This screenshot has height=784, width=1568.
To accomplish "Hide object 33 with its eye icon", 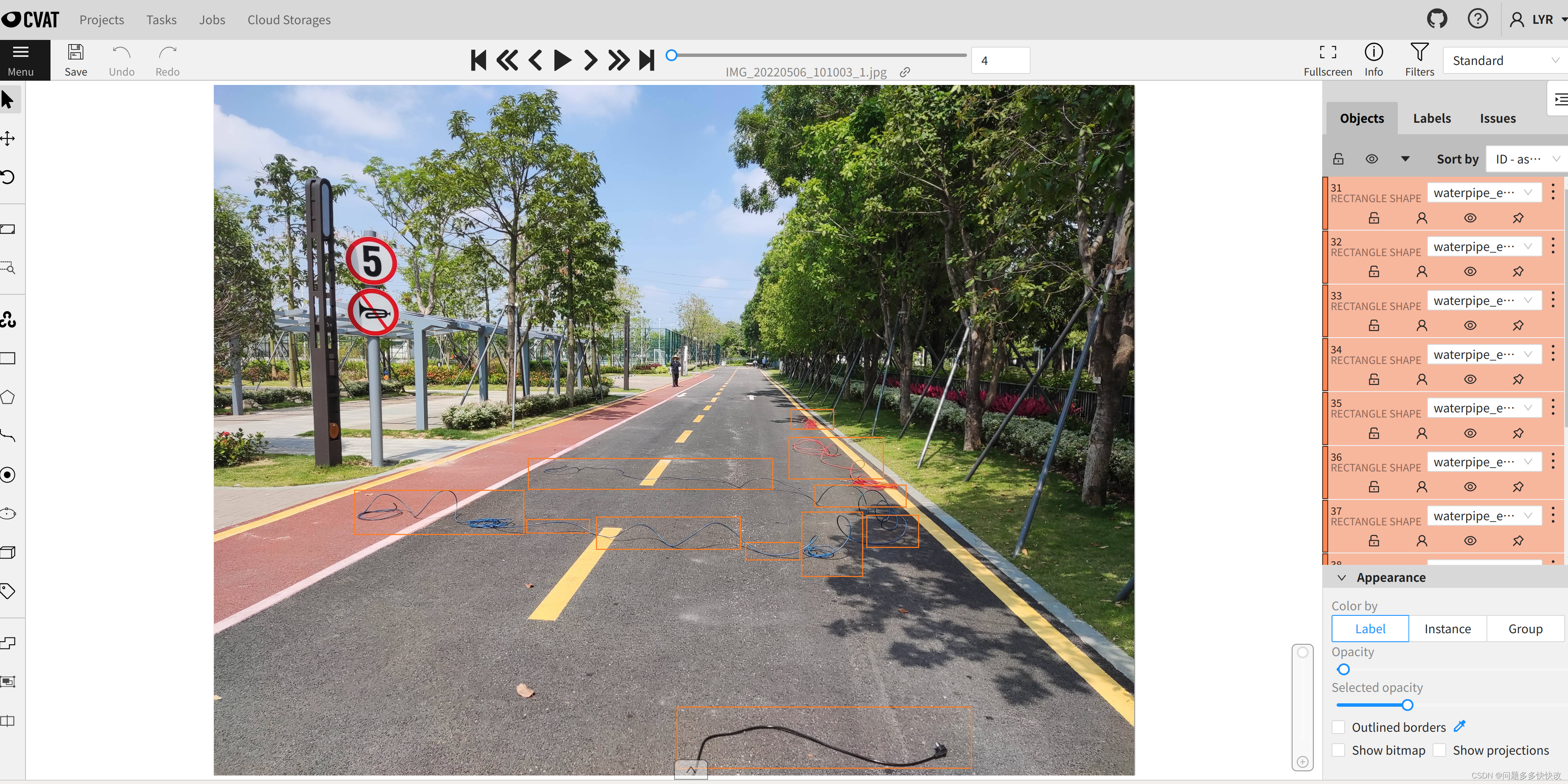I will click(1470, 325).
